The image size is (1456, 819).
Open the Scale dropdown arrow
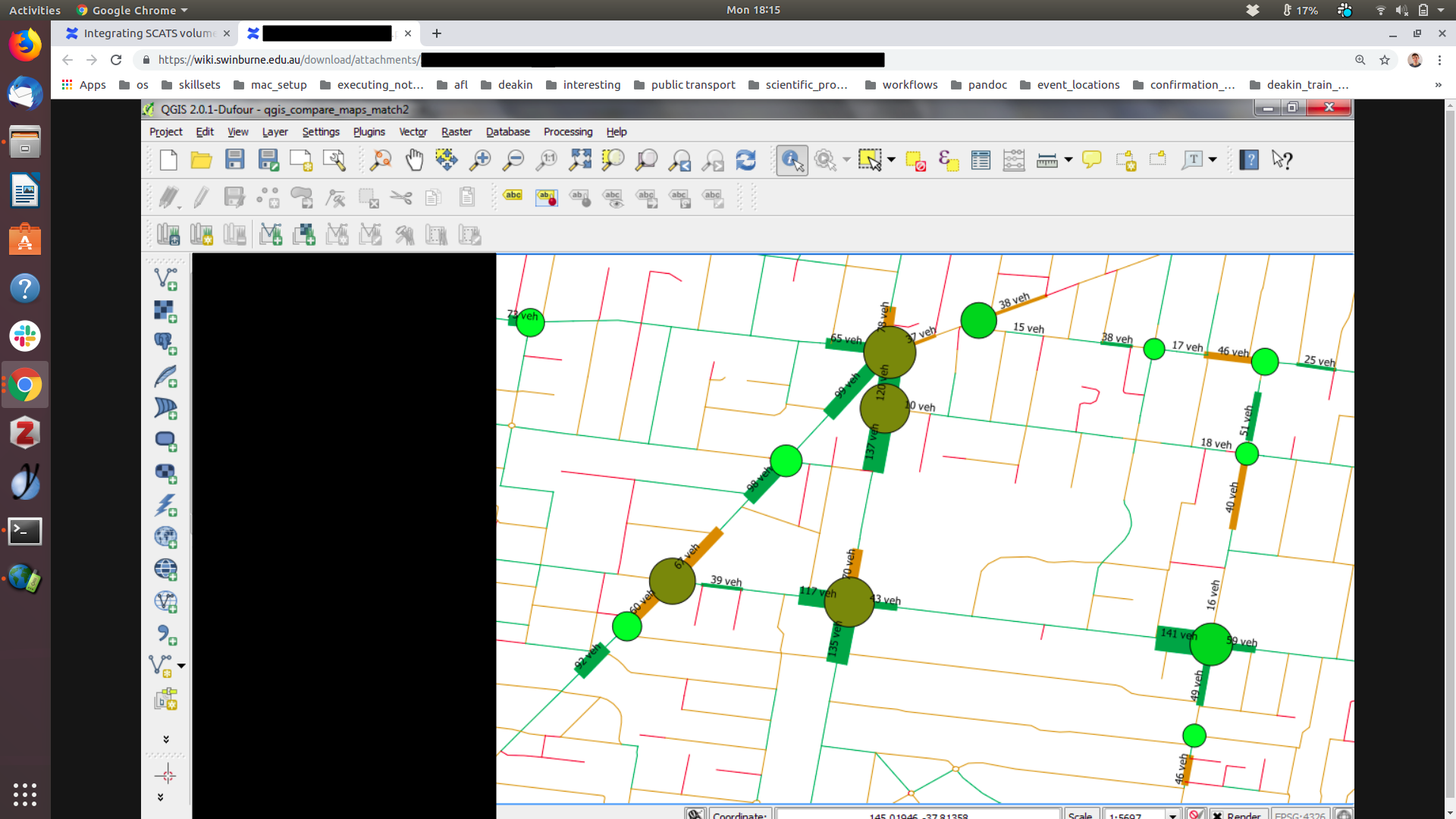point(1172,815)
